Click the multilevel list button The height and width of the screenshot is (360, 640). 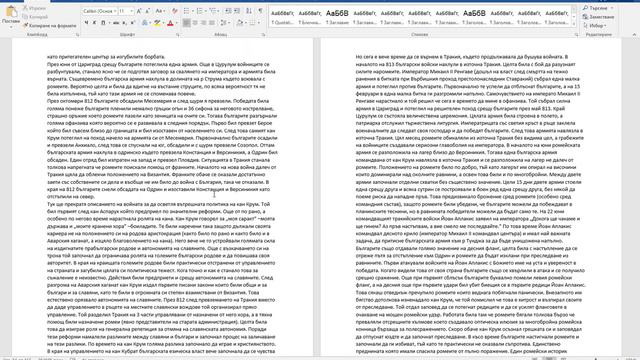coord(213,11)
